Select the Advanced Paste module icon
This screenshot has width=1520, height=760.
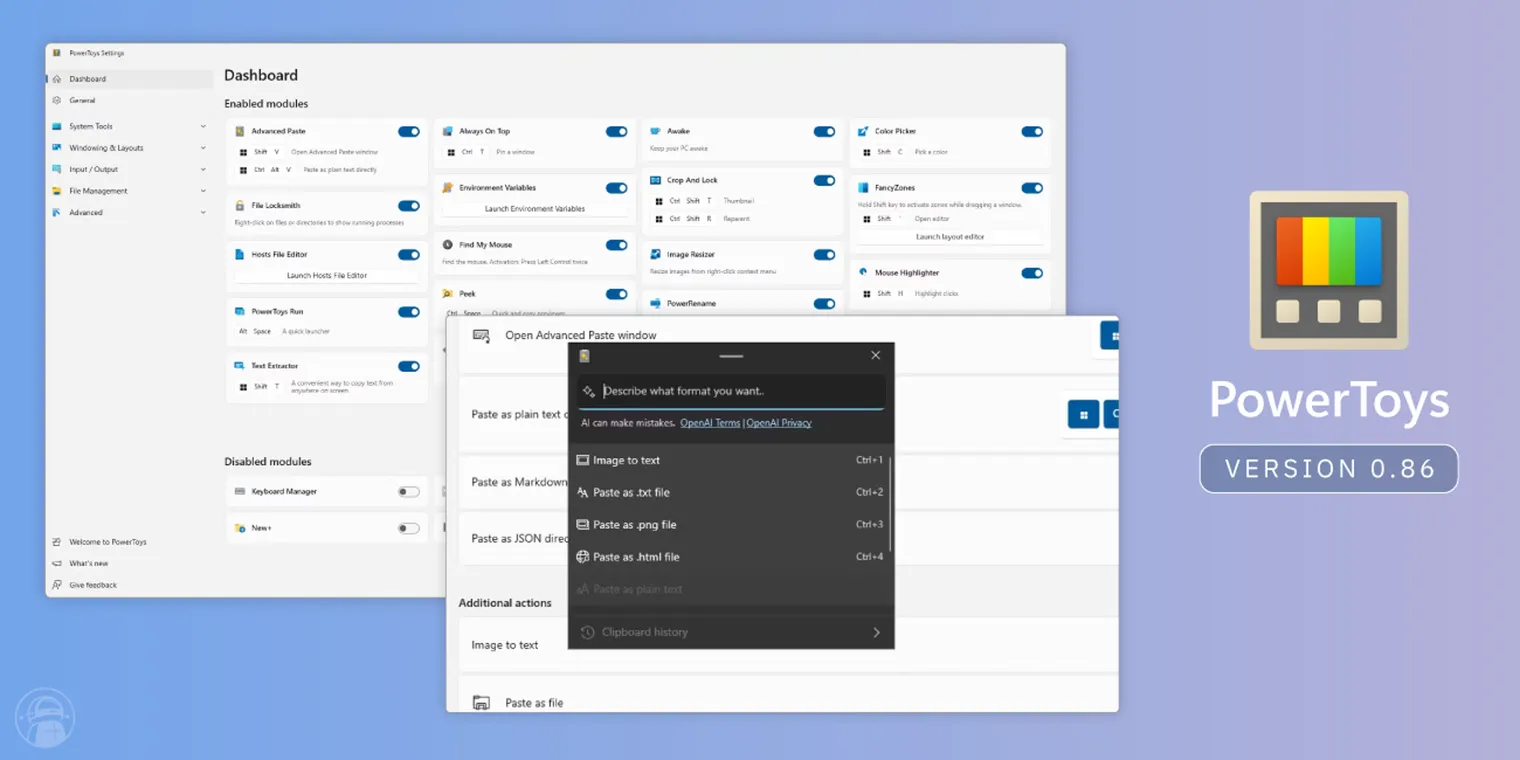(x=240, y=131)
